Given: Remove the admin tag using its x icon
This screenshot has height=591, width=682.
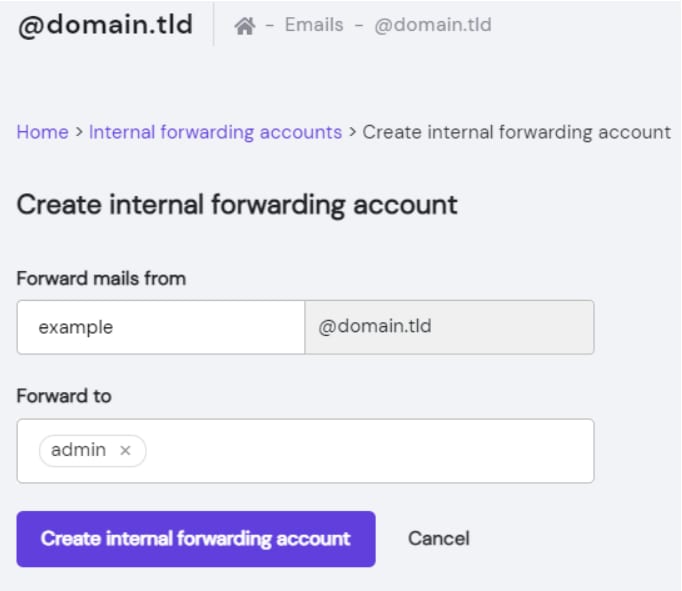Looking at the screenshot, I should coord(125,451).
